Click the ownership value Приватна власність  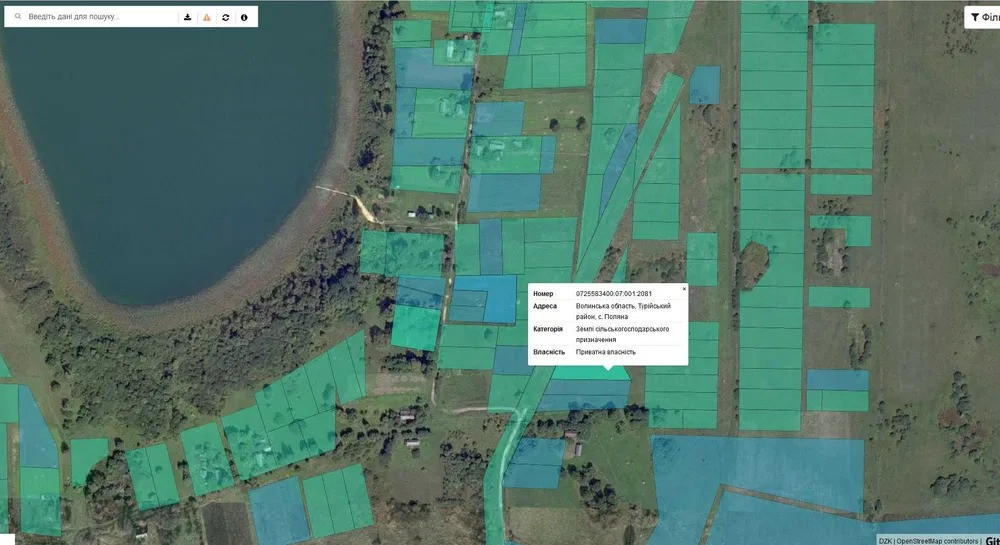tap(606, 352)
